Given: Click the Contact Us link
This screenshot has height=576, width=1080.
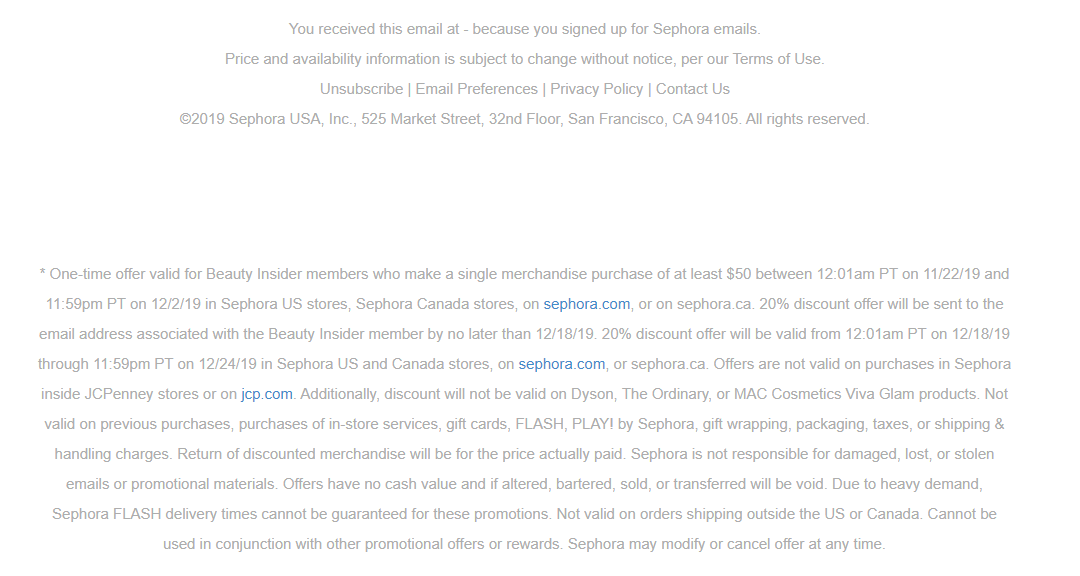Looking at the screenshot, I should click(692, 89).
